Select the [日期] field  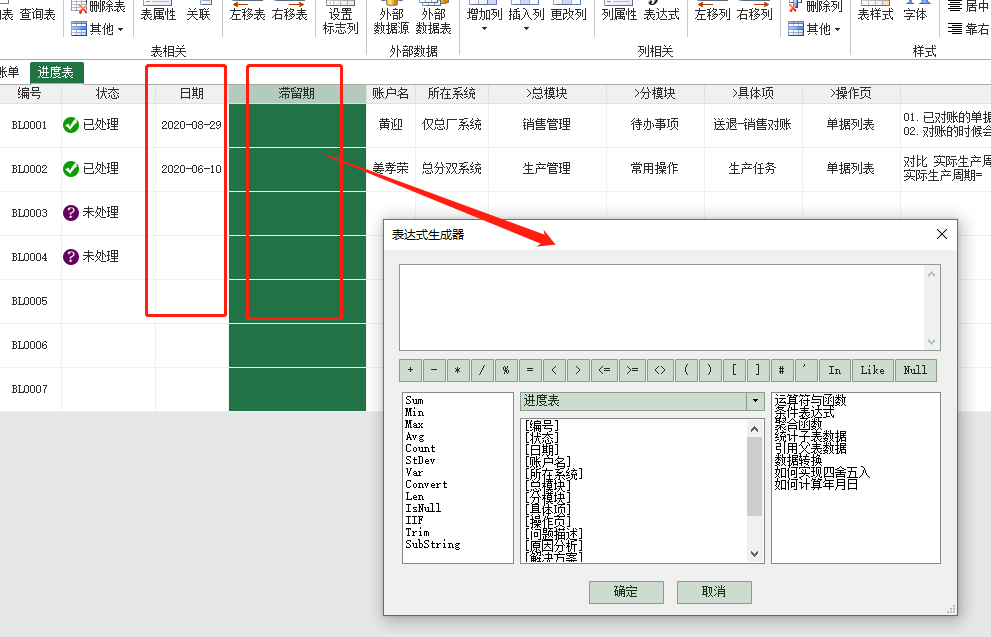[x=542, y=449]
